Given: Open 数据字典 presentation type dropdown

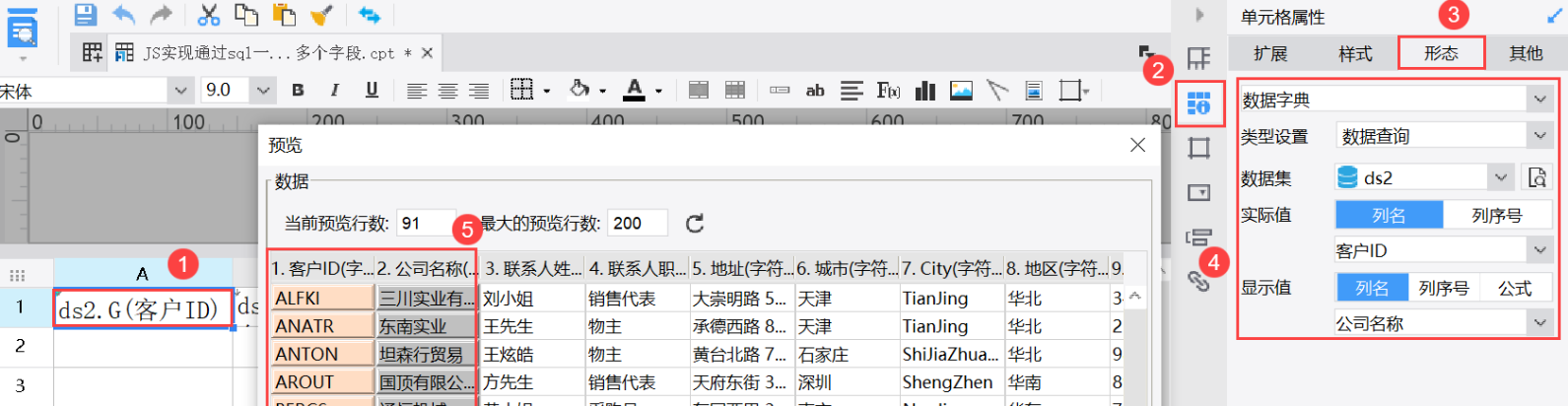Looking at the screenshot, I should pos(1539,99).
